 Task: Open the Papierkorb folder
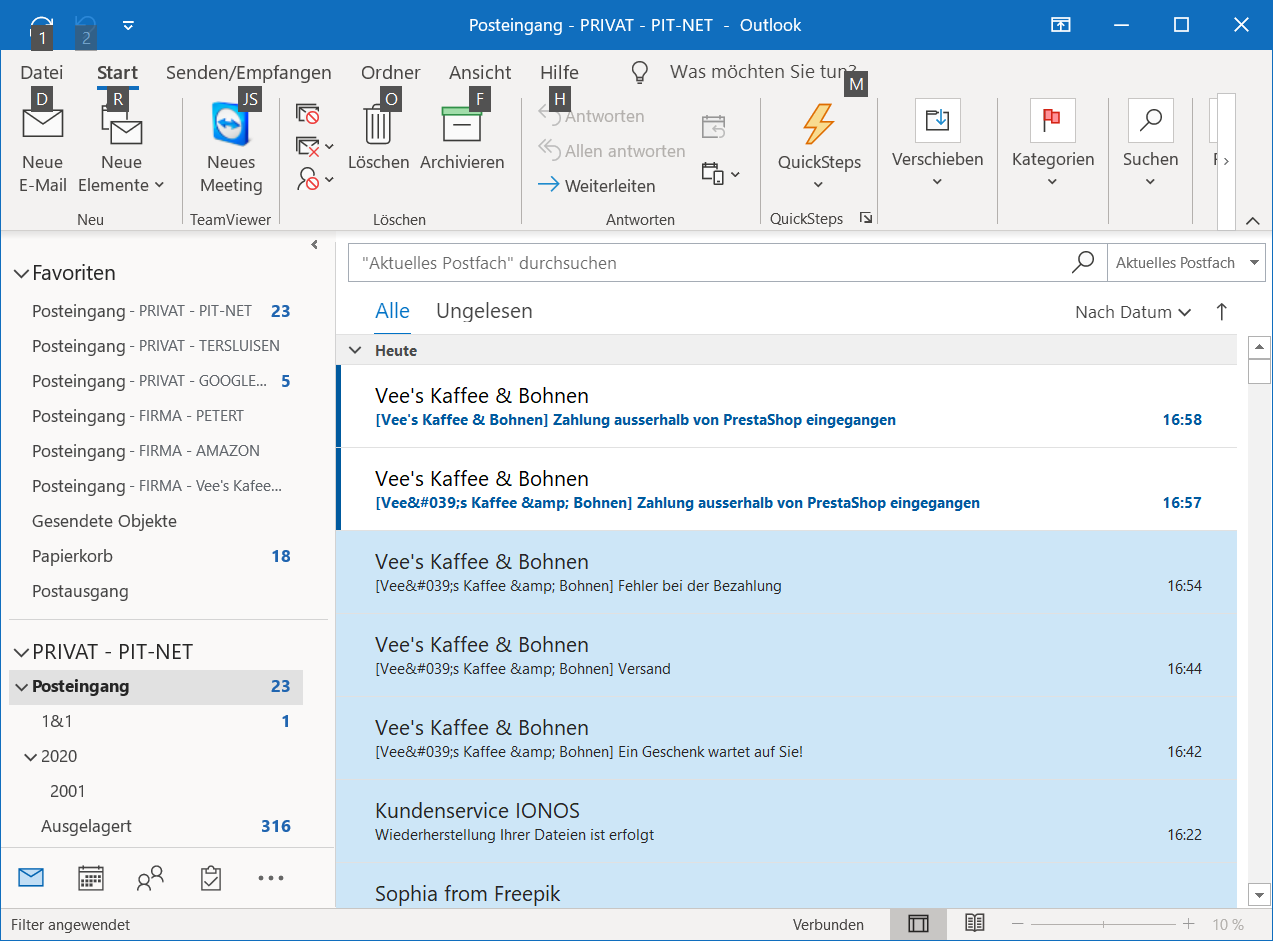pyautogui.click(x=72, y=556)
